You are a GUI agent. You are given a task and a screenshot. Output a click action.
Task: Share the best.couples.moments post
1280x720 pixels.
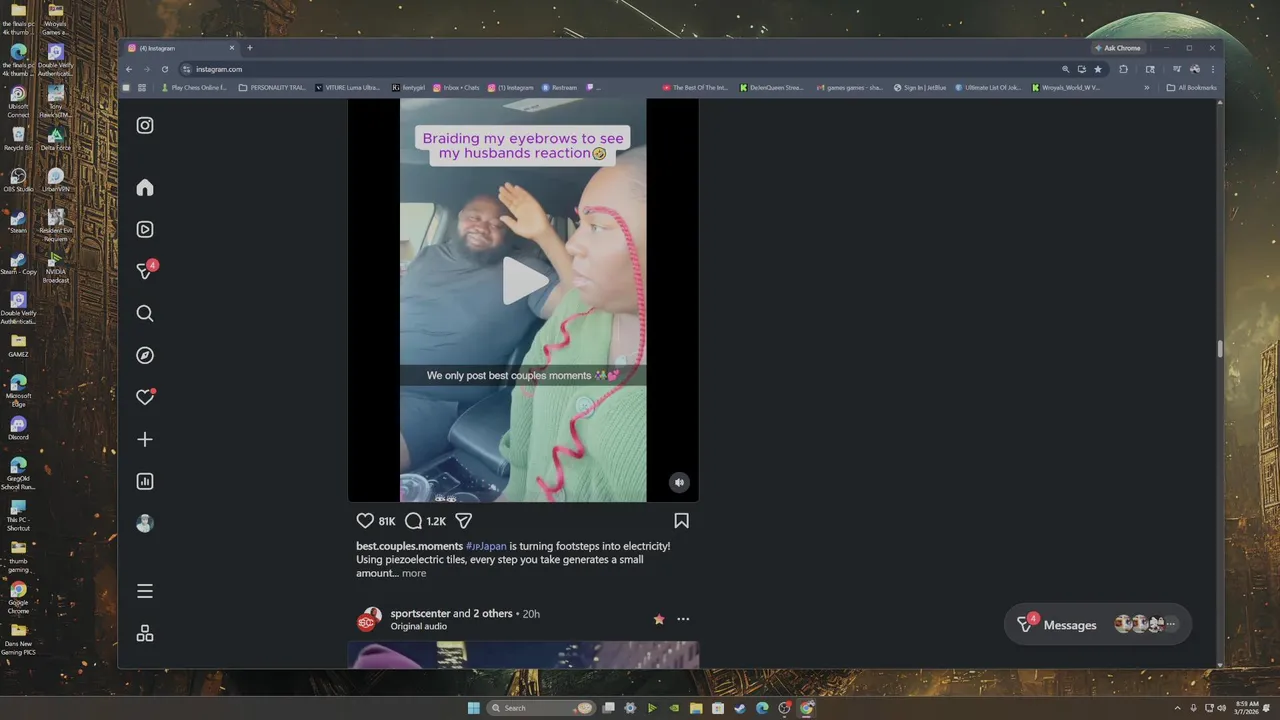pos(463,521)
